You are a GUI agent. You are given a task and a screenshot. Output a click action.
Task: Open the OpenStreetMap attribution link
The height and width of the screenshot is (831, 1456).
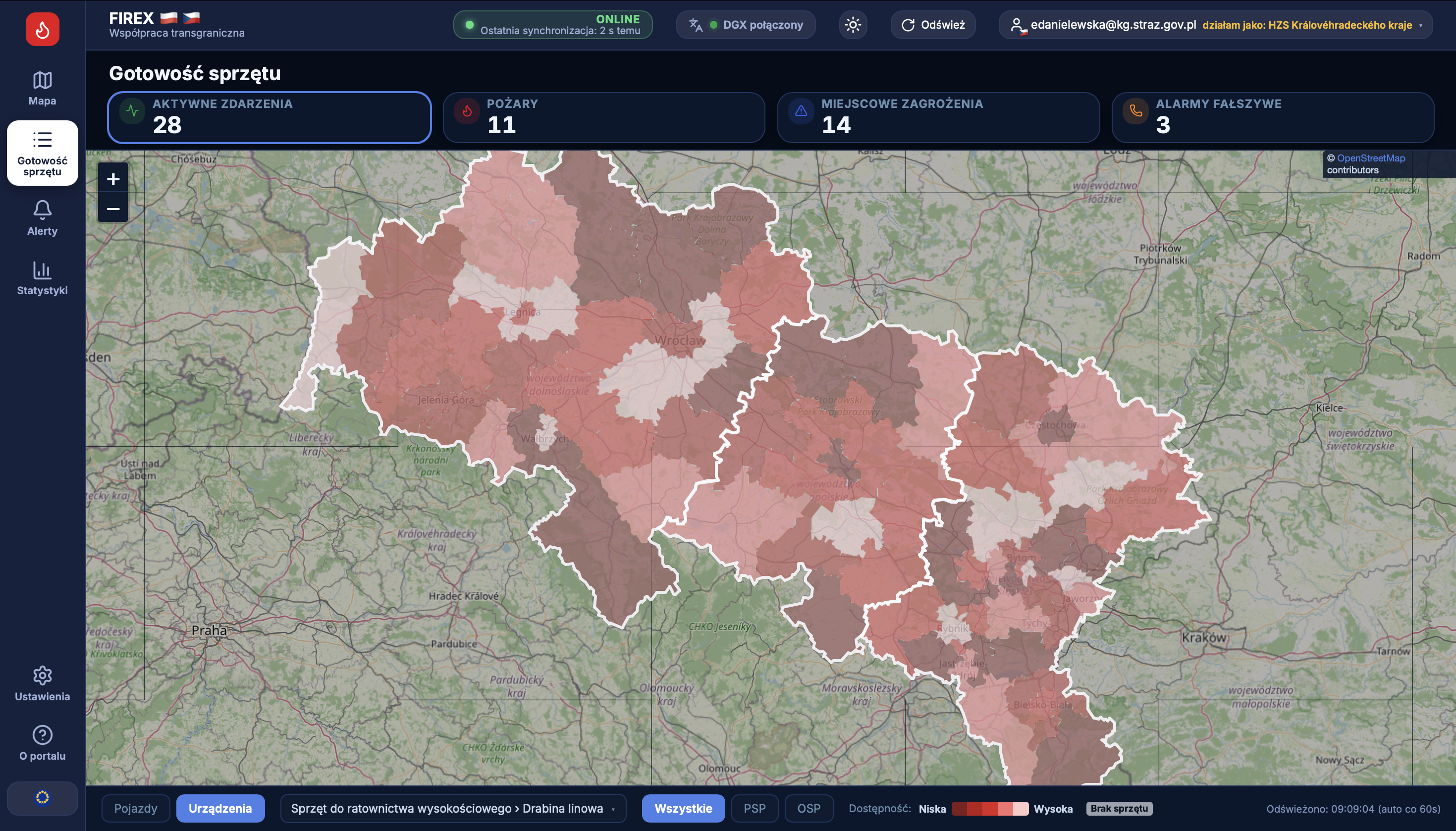pyautogui.click(x=1370, y=158)
